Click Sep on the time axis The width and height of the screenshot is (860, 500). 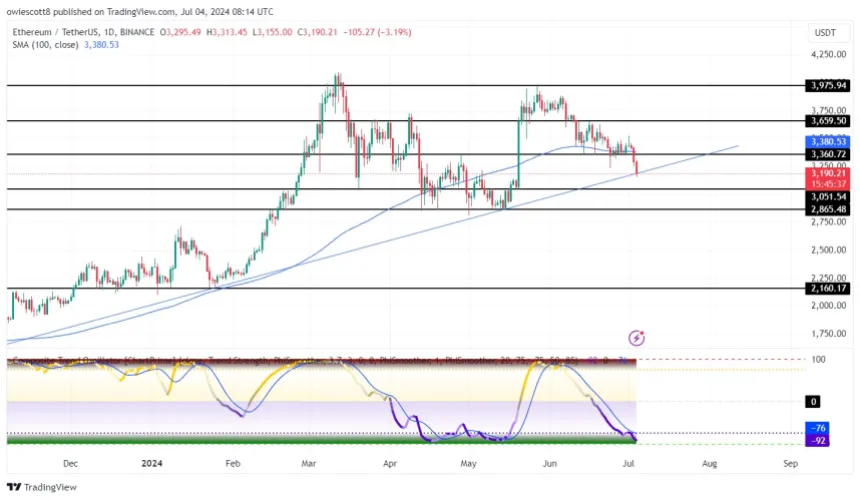pyautogui.click(x=790, y=463)
